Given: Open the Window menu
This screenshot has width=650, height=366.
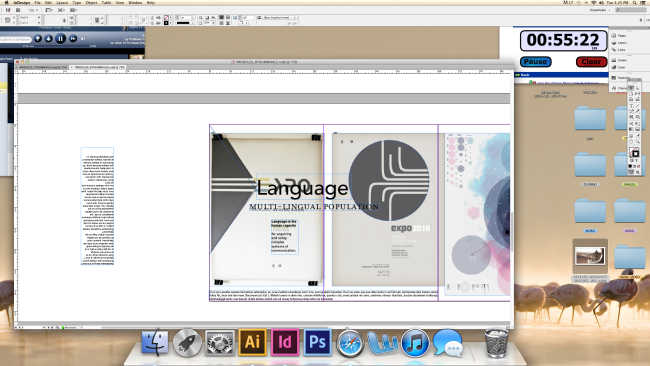Looking at the screenshot, I should (135, 2).
